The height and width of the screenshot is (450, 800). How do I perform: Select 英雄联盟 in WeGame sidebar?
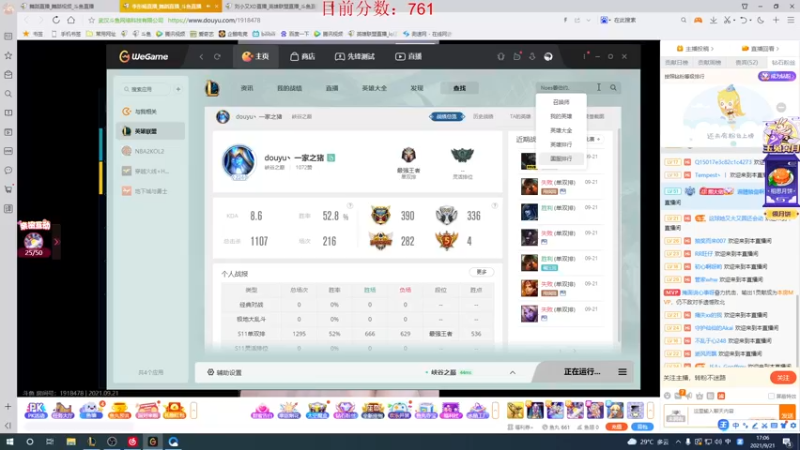150,131
